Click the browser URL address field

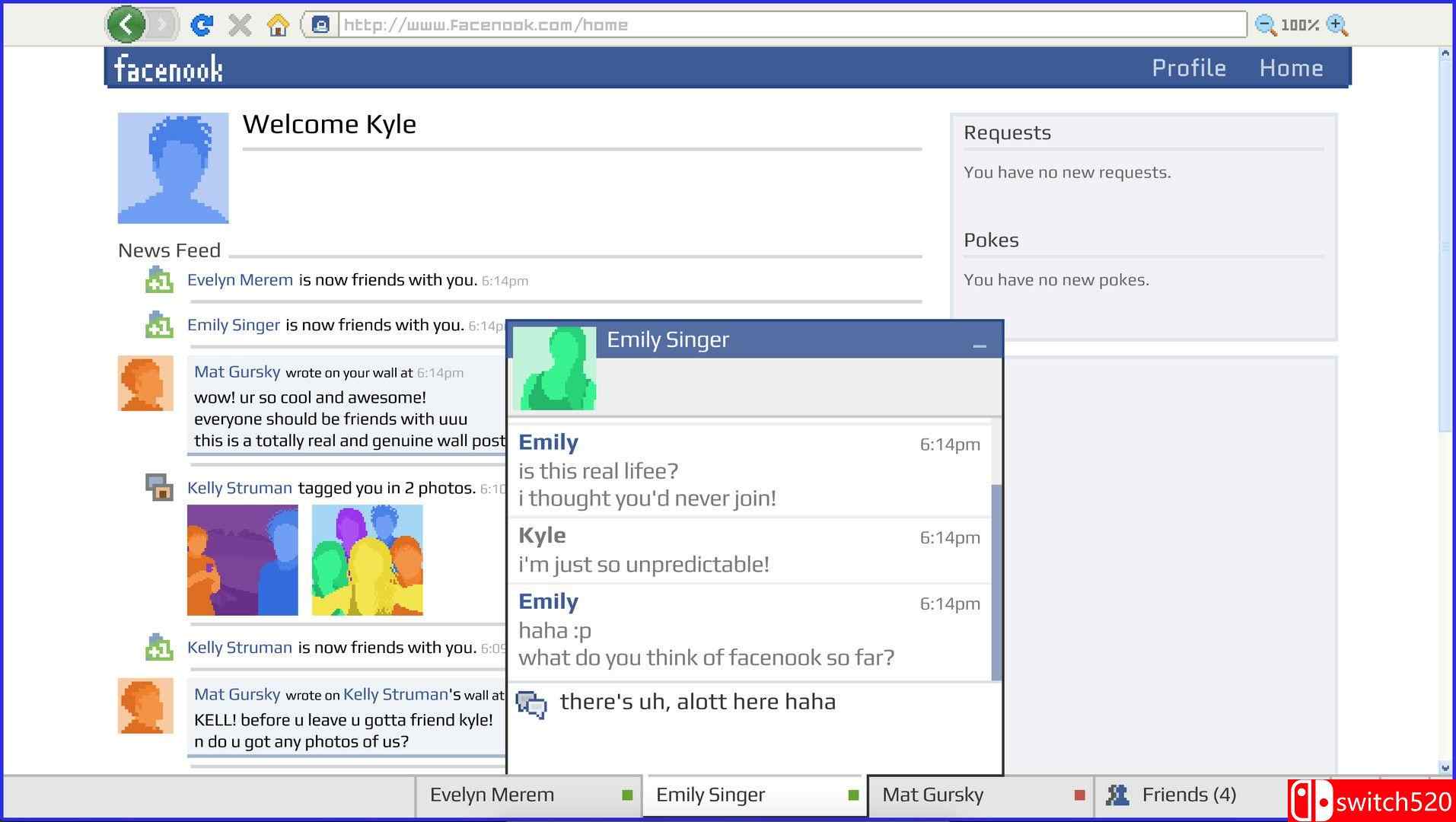point(792,25)
